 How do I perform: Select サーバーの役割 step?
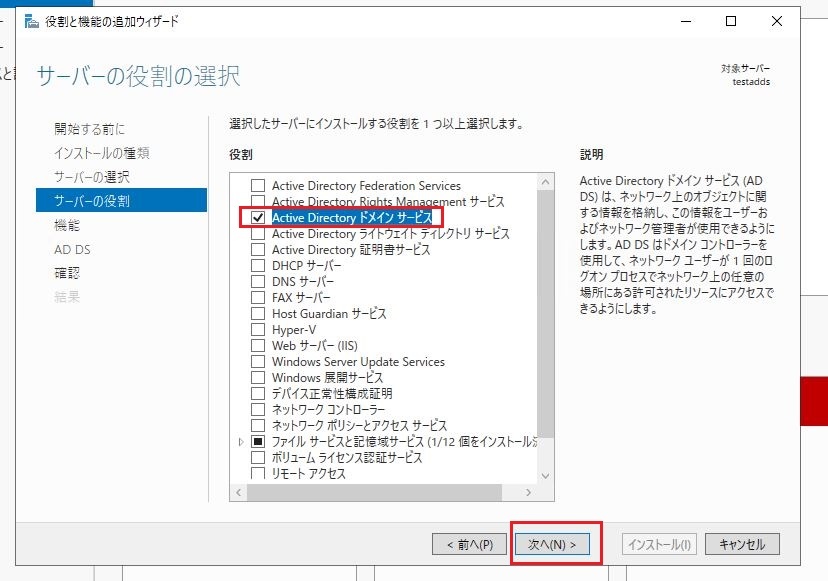[x=121, y=200]
